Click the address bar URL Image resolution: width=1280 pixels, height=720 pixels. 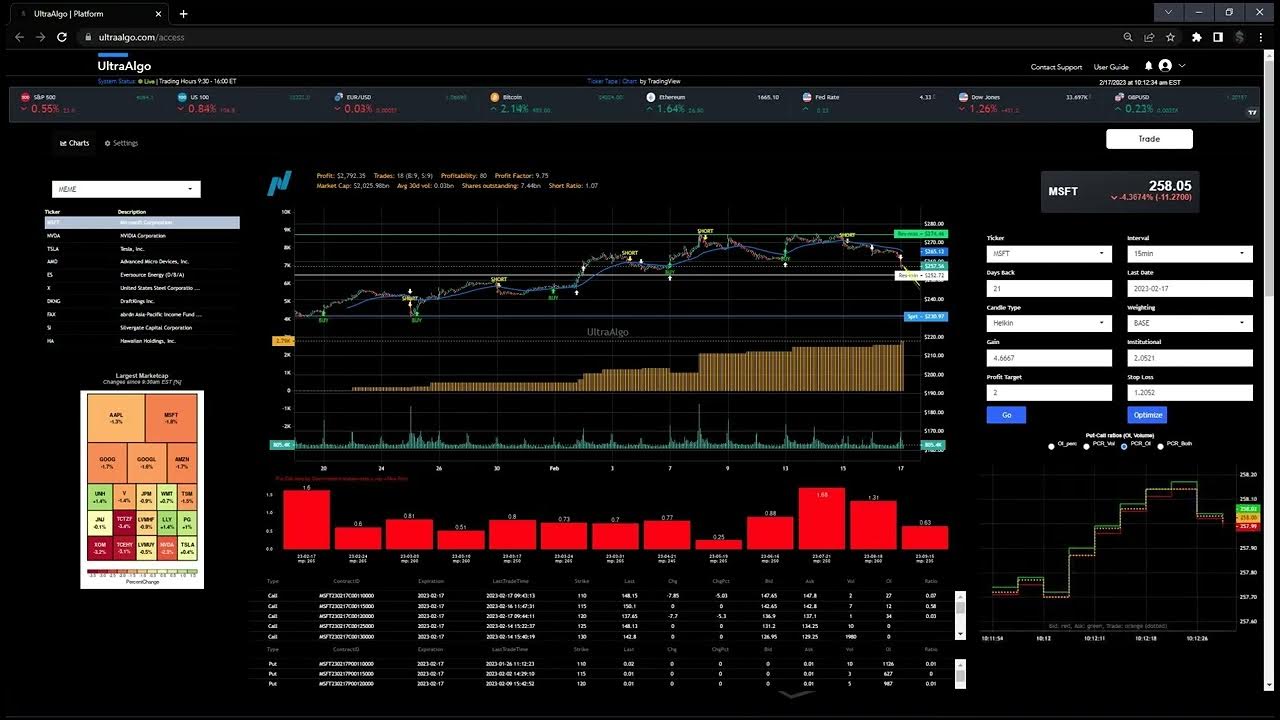pyautogui.click(x=141, y=37)
